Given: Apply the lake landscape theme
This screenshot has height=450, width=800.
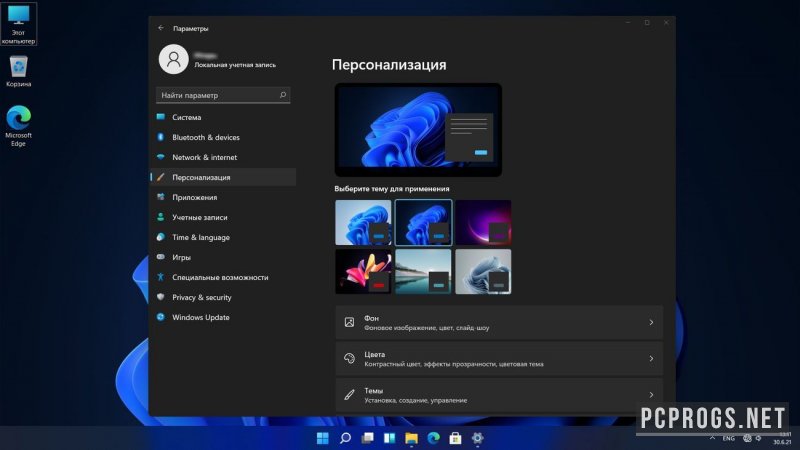Looking at the screenshot, I should 423,271.
